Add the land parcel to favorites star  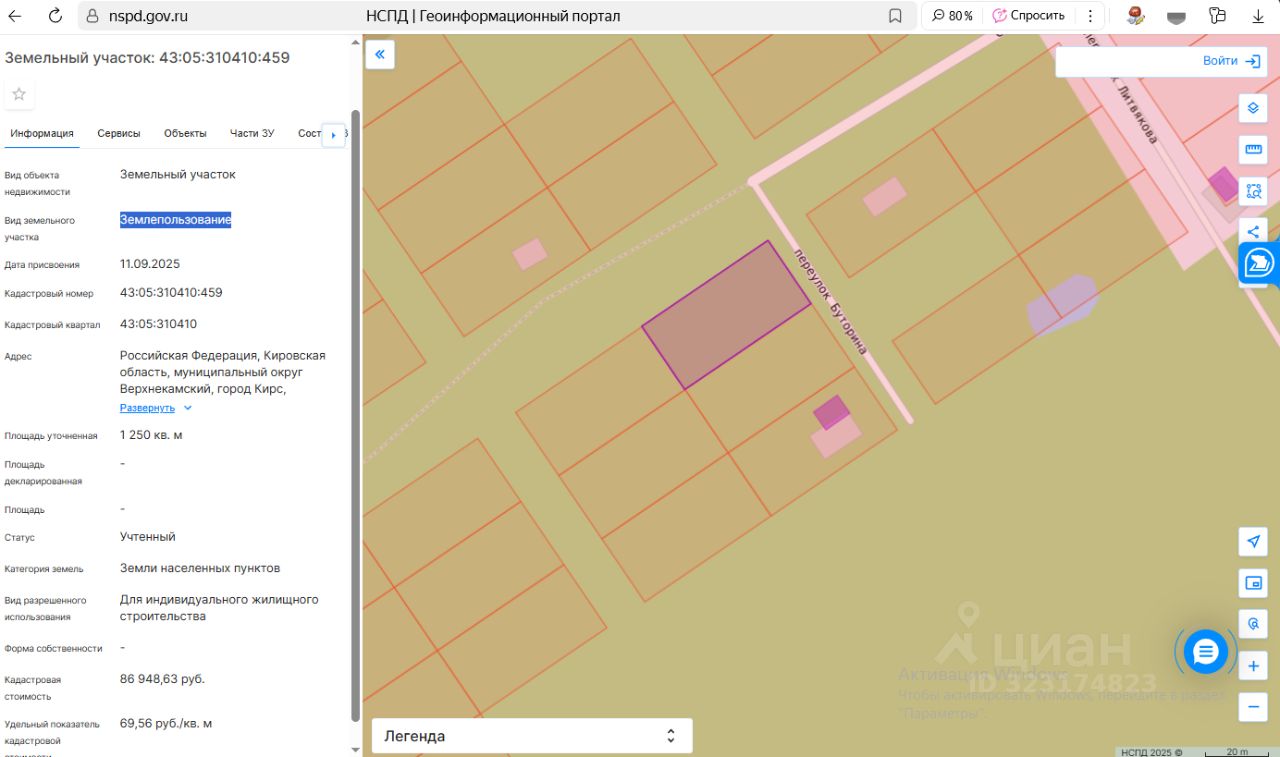(x=19, y=94)
